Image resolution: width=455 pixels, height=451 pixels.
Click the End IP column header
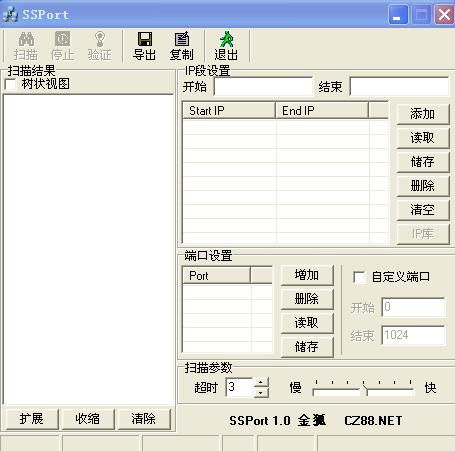click(x=322, y=110)
